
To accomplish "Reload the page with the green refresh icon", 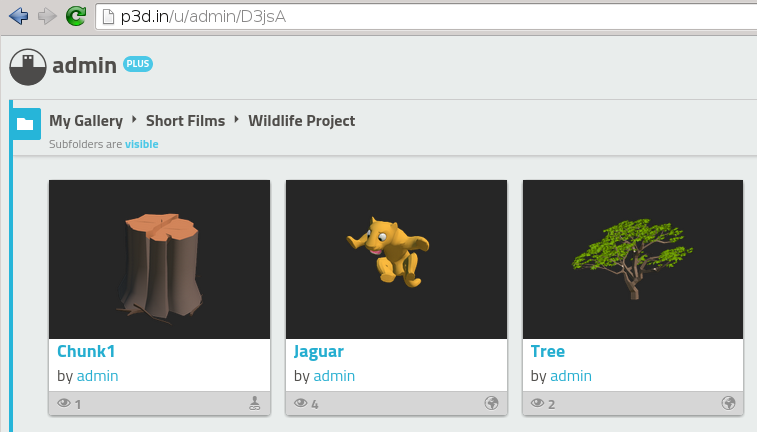I will [76, 16].
